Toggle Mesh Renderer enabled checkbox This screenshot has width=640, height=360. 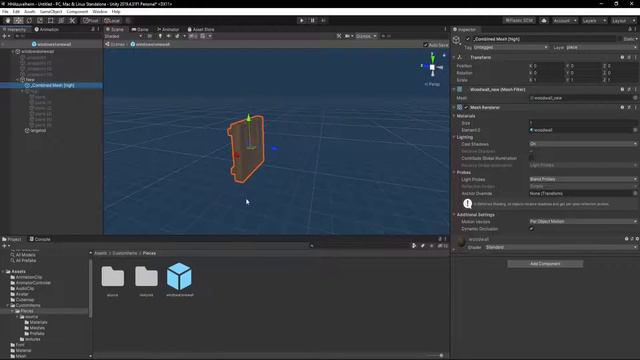point(467,107)
